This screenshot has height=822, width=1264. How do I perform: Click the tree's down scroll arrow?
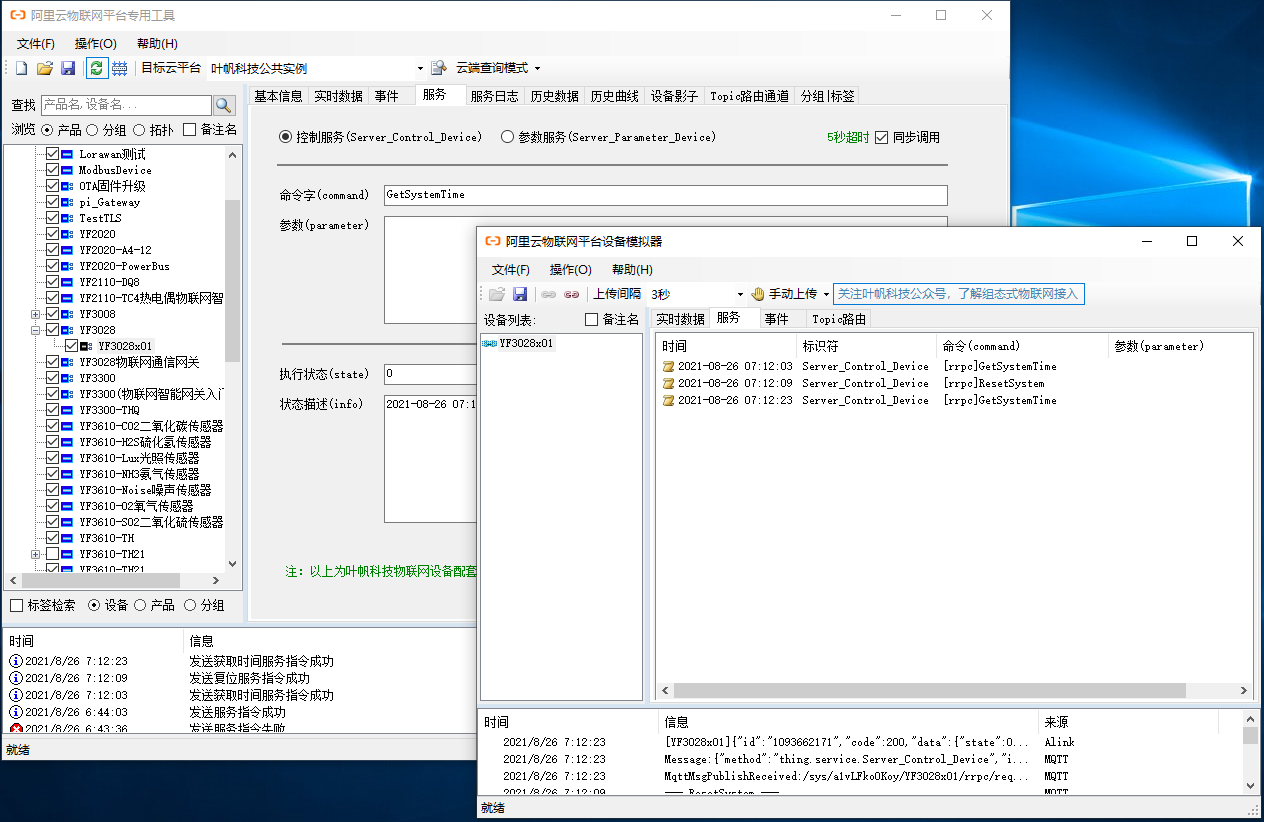[233, 564]
